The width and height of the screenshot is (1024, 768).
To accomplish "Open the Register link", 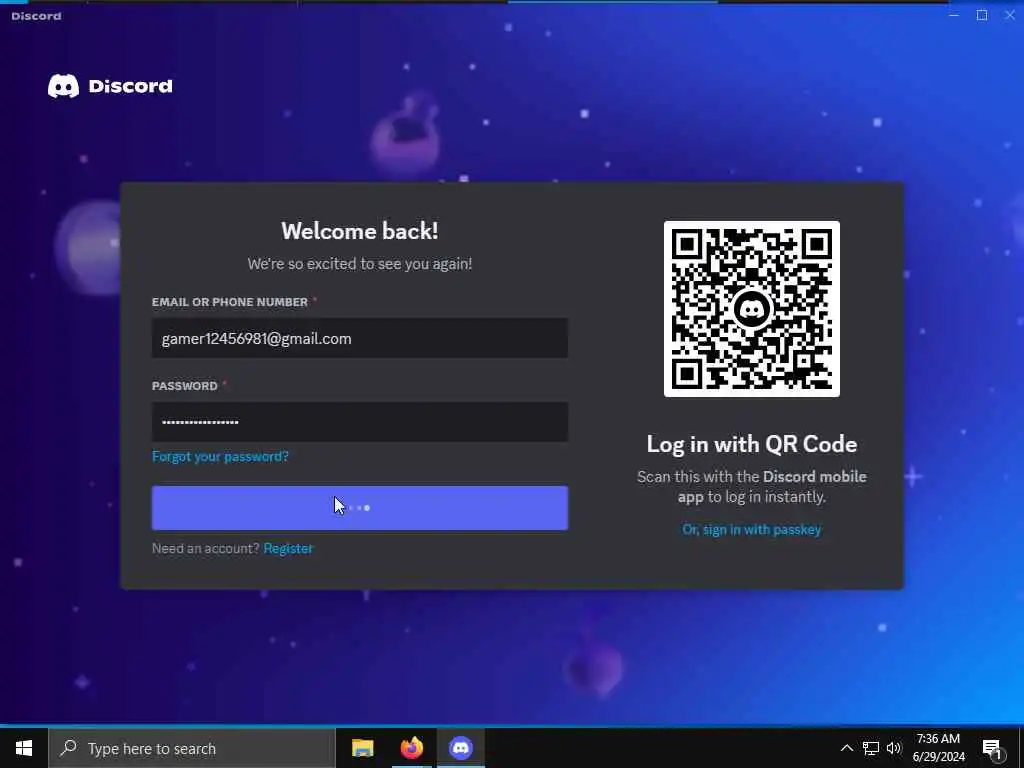I will click(288, 549).
